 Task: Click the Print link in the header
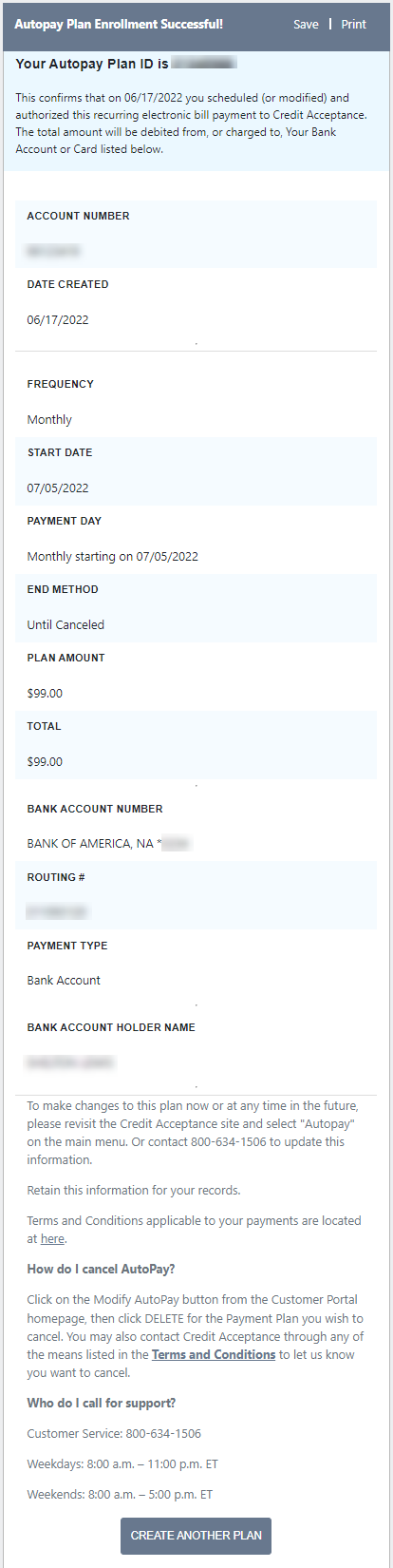tap(353, 25)
